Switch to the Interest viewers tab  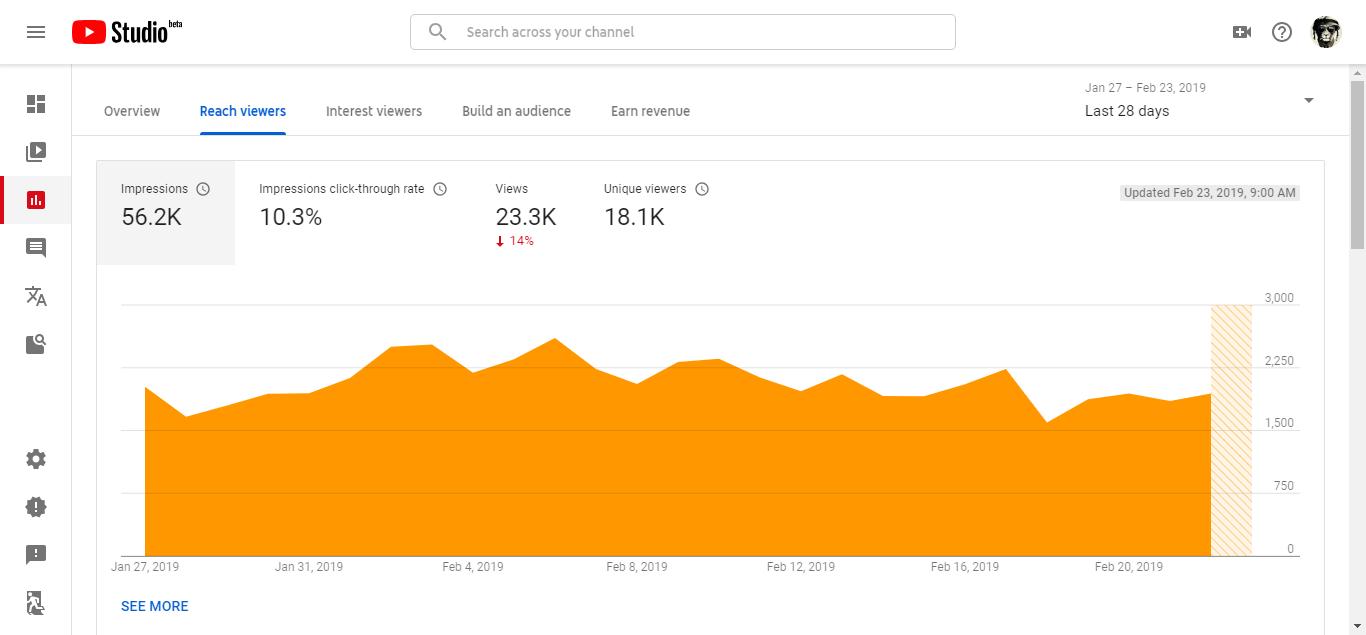pyautogui.click(x=374, y=111)
